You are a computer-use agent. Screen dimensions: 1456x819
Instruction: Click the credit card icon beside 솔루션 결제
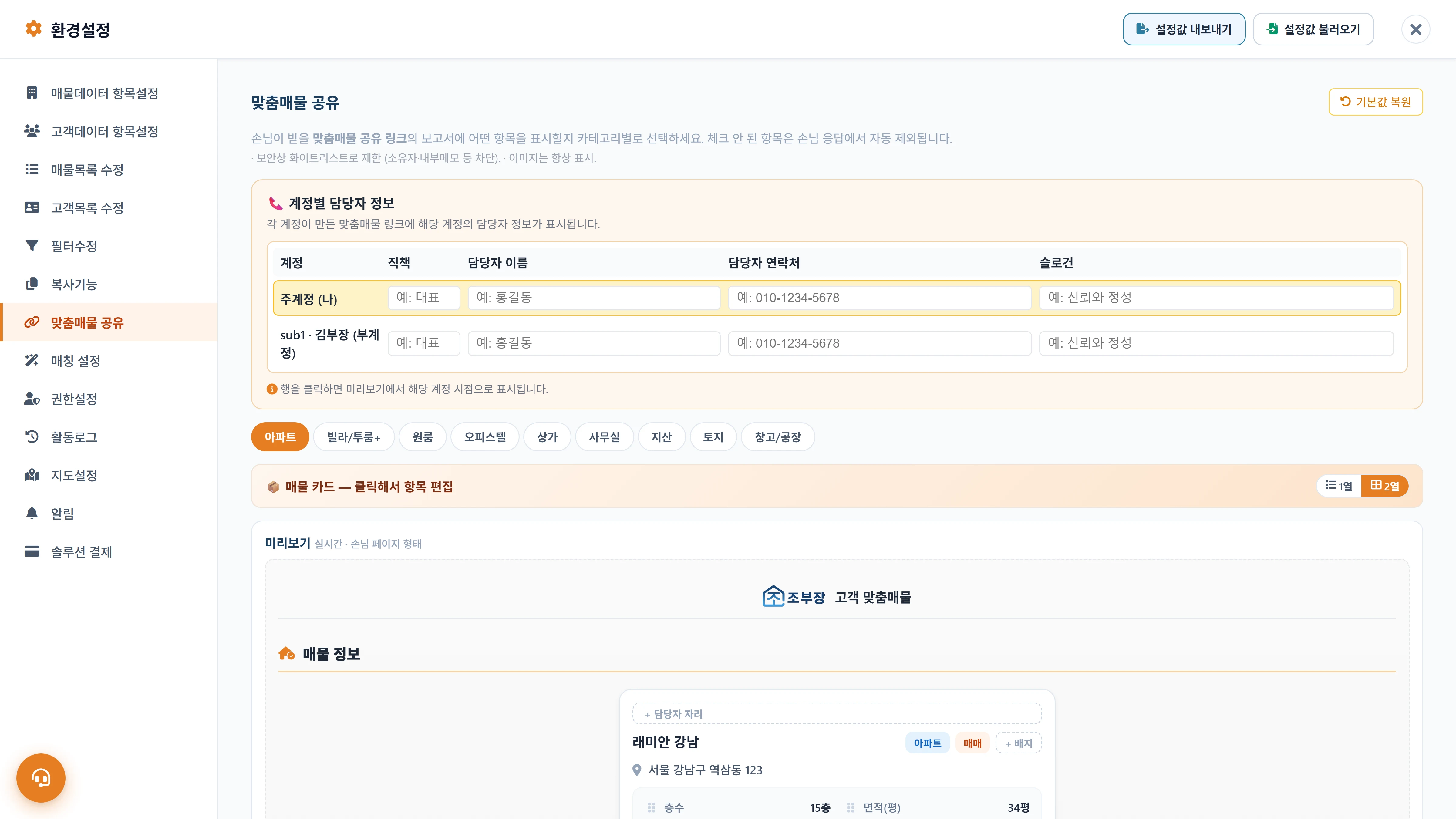[x=32, y=551]
